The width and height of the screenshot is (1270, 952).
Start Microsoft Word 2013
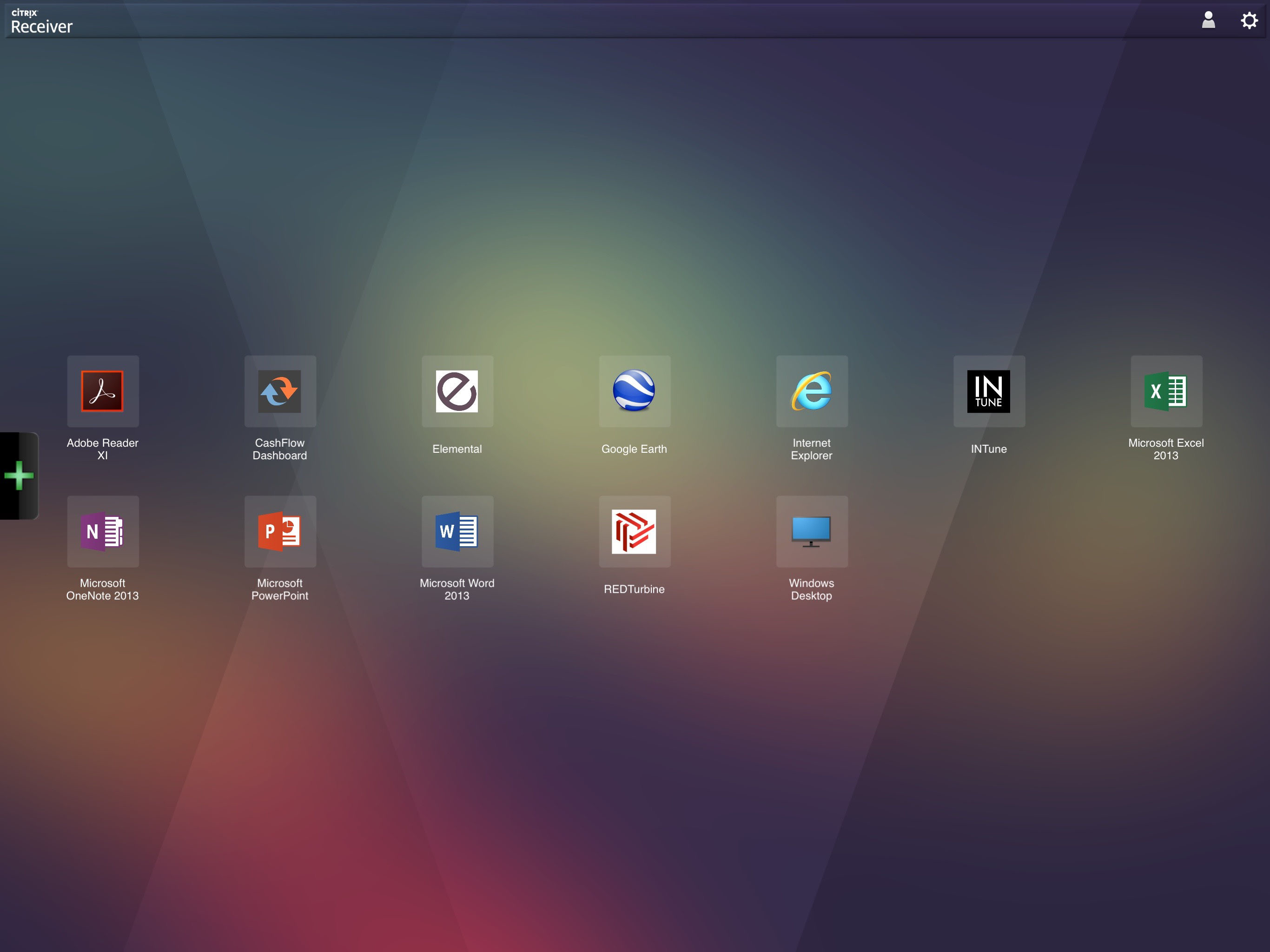[457, 531]
